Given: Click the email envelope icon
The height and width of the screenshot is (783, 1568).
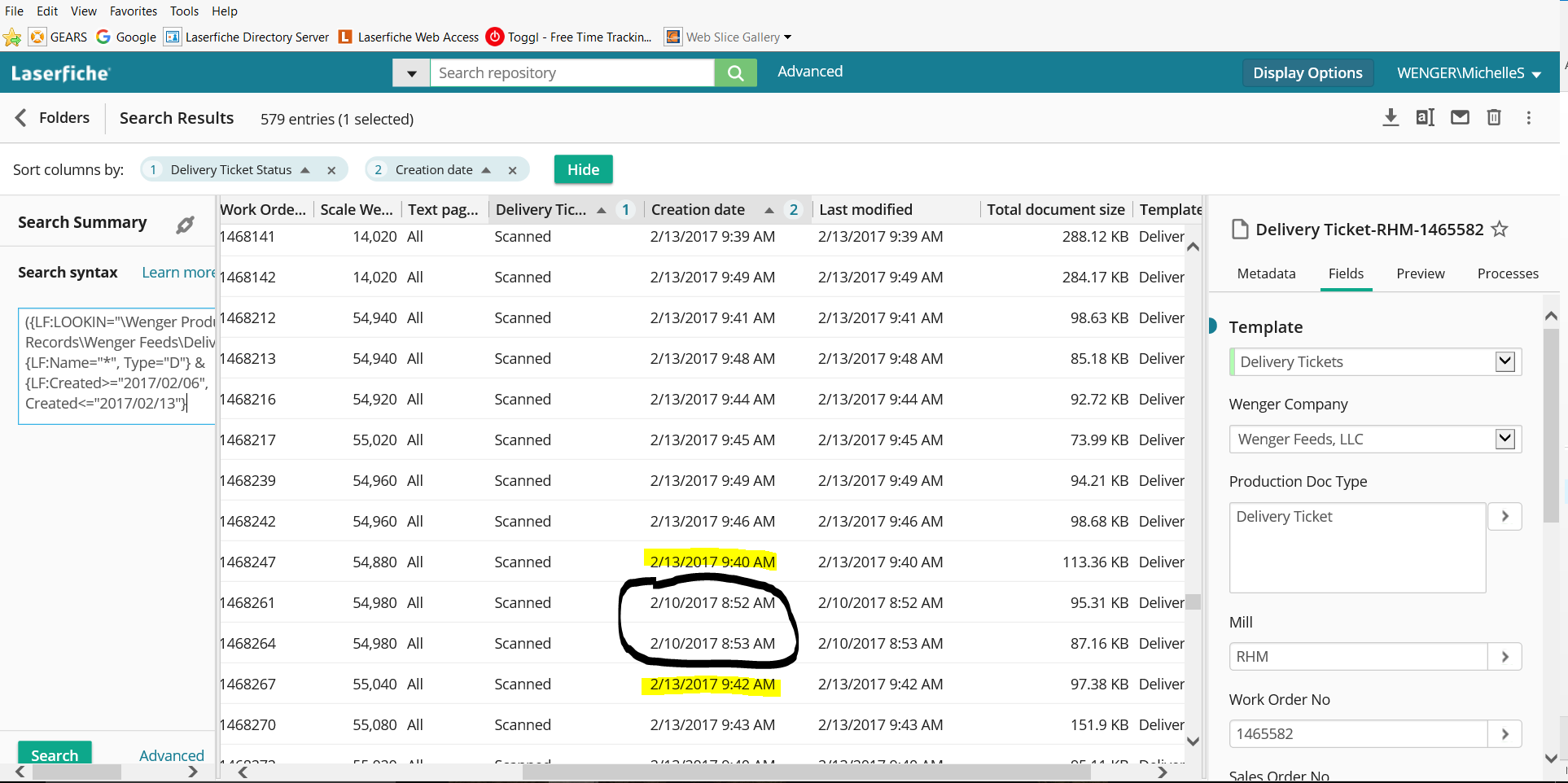Looking at the screenshot, I should coord(1460,118).
